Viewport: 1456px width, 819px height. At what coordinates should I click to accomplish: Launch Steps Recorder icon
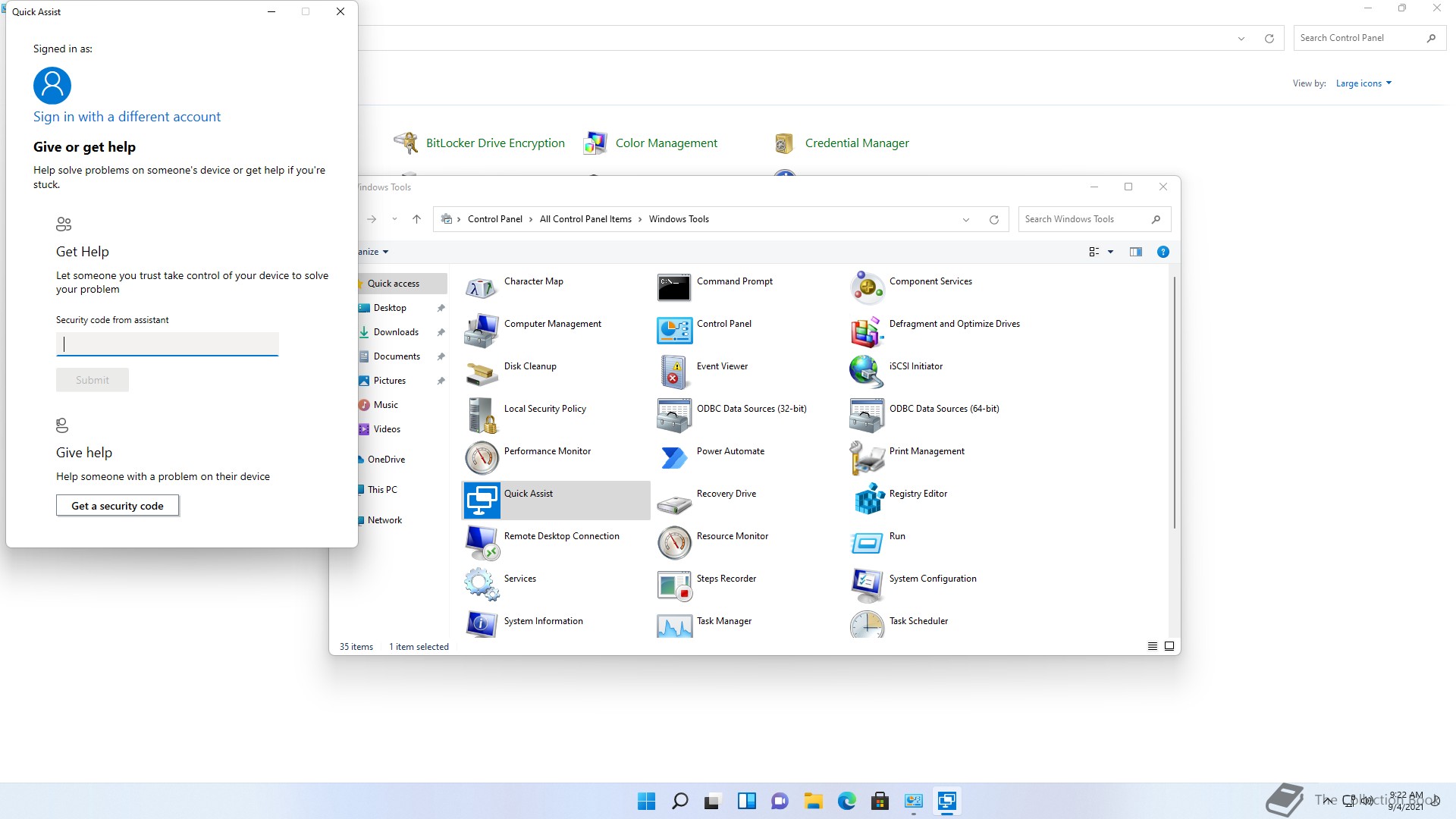[x=674, y=585]
